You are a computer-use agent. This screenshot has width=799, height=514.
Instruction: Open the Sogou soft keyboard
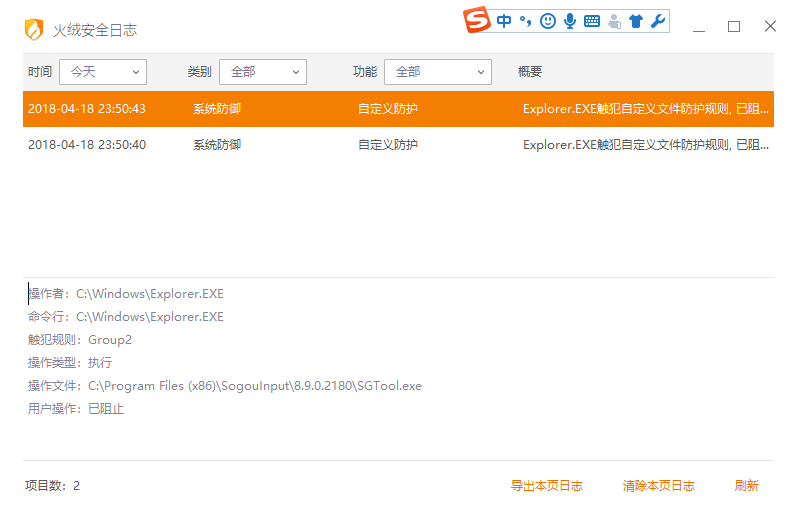592,21
